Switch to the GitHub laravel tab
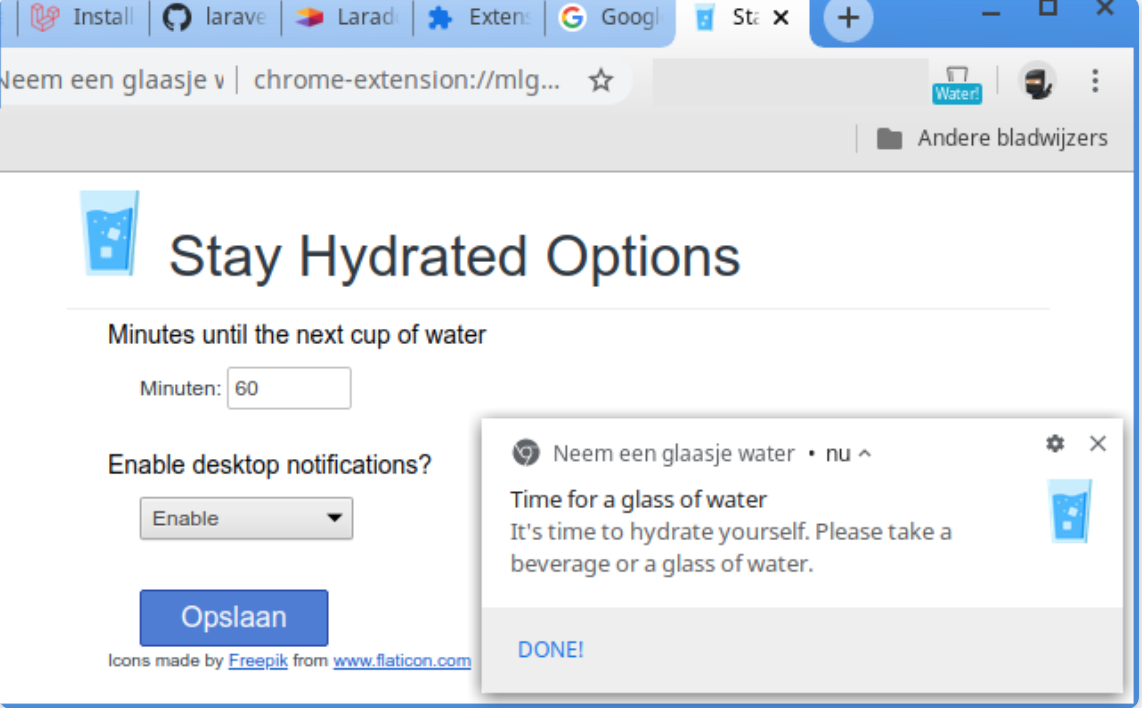This screenshot has width=1142, height=708. click(x=213, y=18)
